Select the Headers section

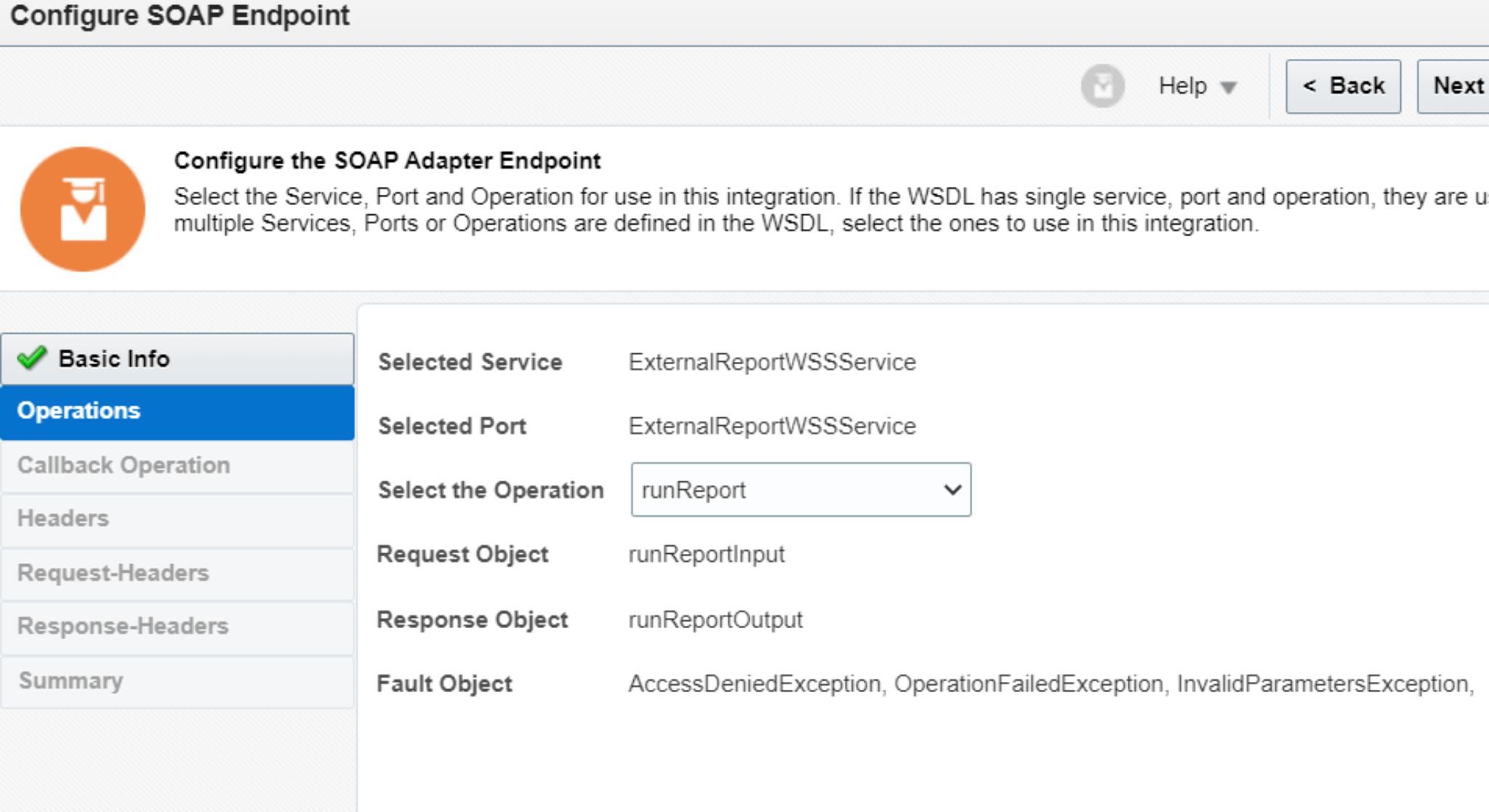coord(63,518)
